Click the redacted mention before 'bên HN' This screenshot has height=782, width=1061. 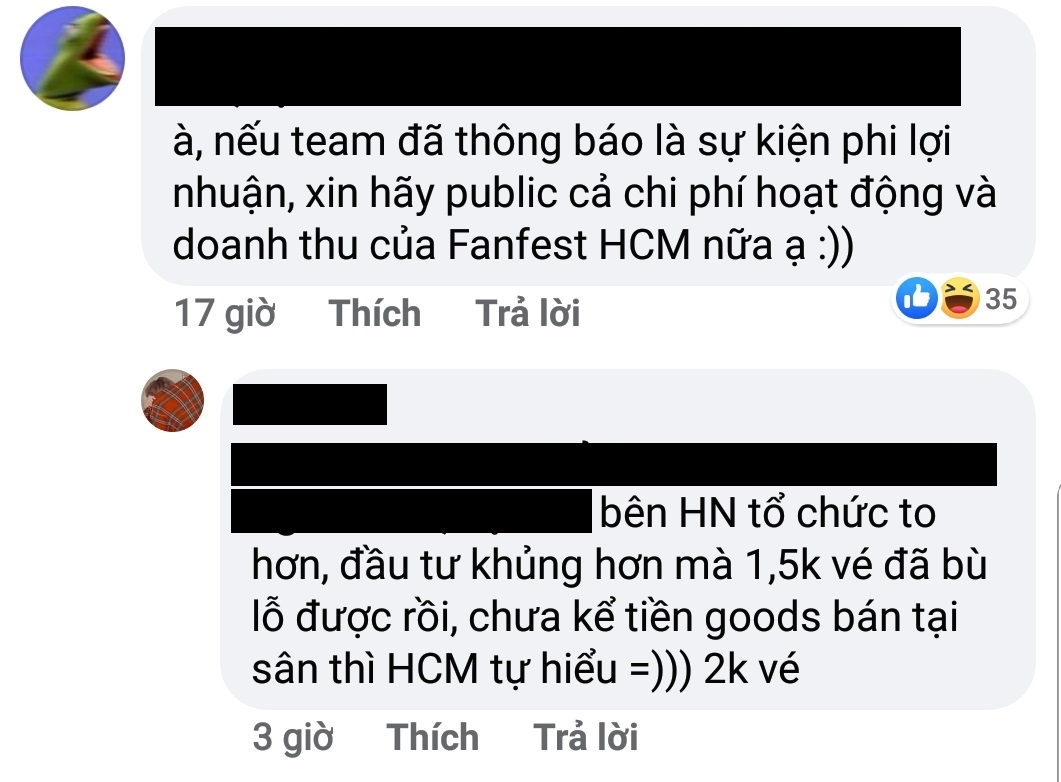pyautogui.click(x=411, y=511)
